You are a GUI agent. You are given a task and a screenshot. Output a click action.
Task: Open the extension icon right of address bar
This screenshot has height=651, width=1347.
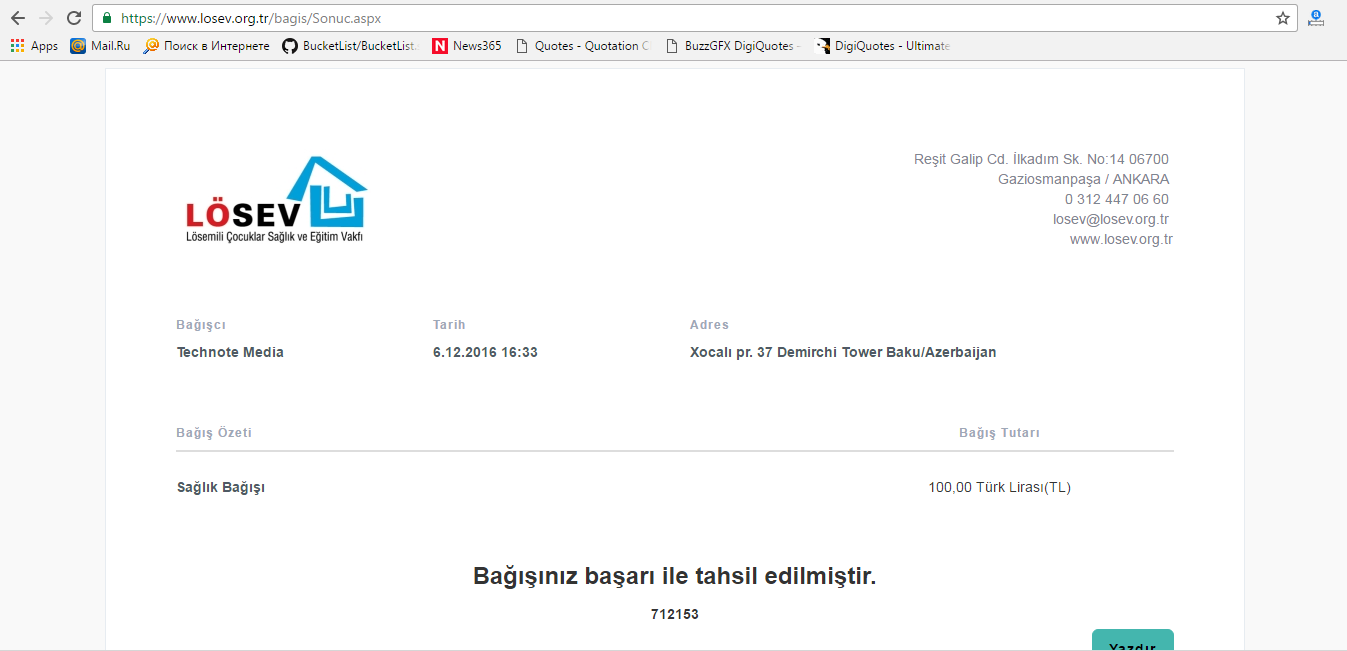click(x=1316, y=18)
